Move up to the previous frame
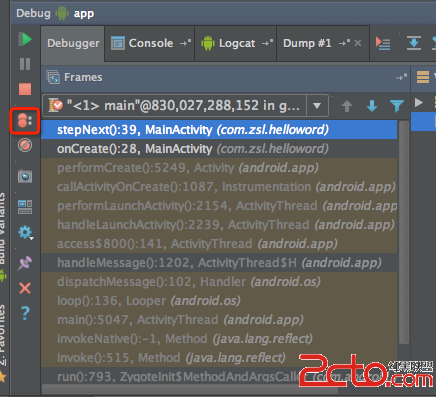This screenshot has height=397, width=436. click(347, 106)
